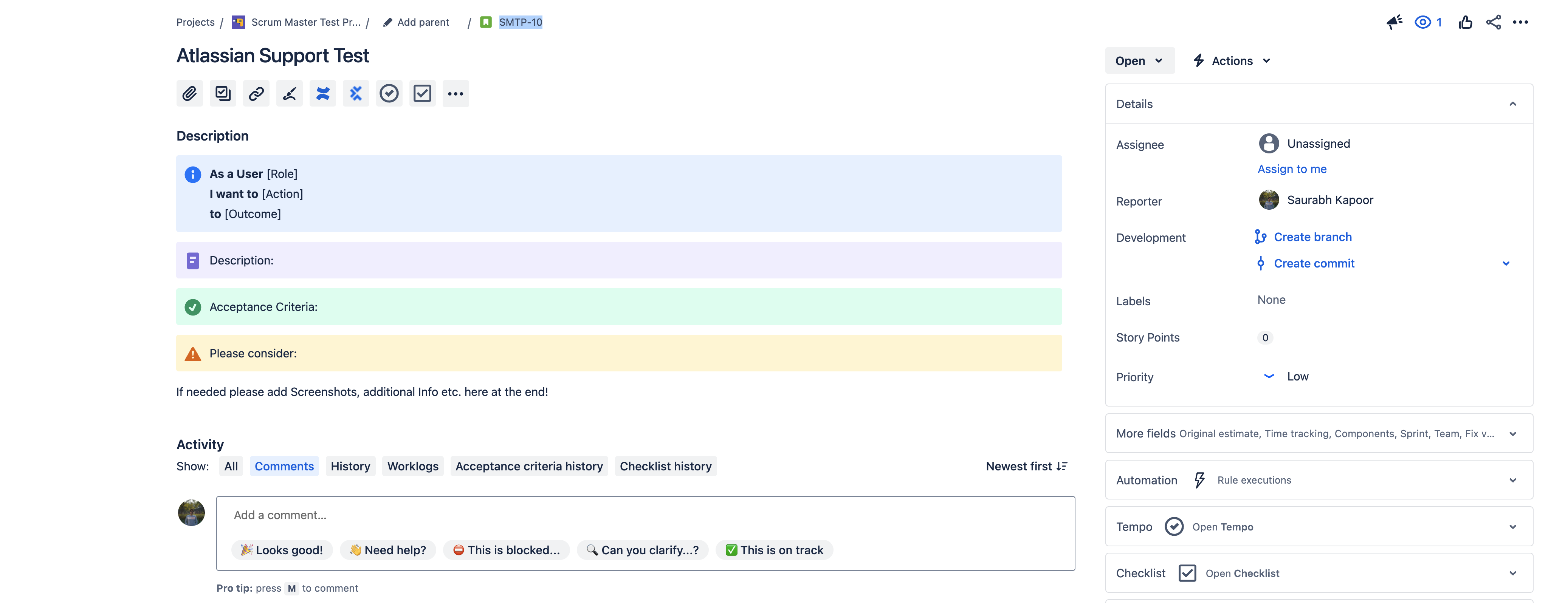Click the share icon
This screenshot has height=603, width=1568.
[x=1493, y=23]
